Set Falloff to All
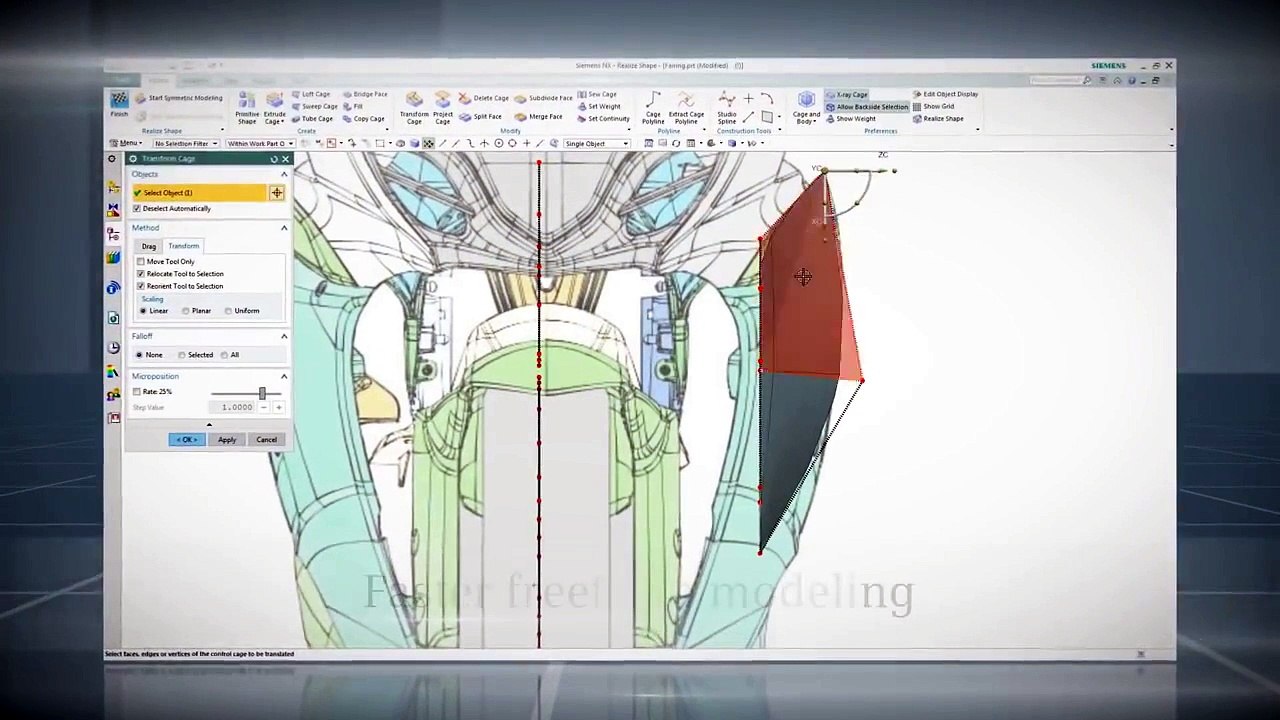 click(224, 355)
